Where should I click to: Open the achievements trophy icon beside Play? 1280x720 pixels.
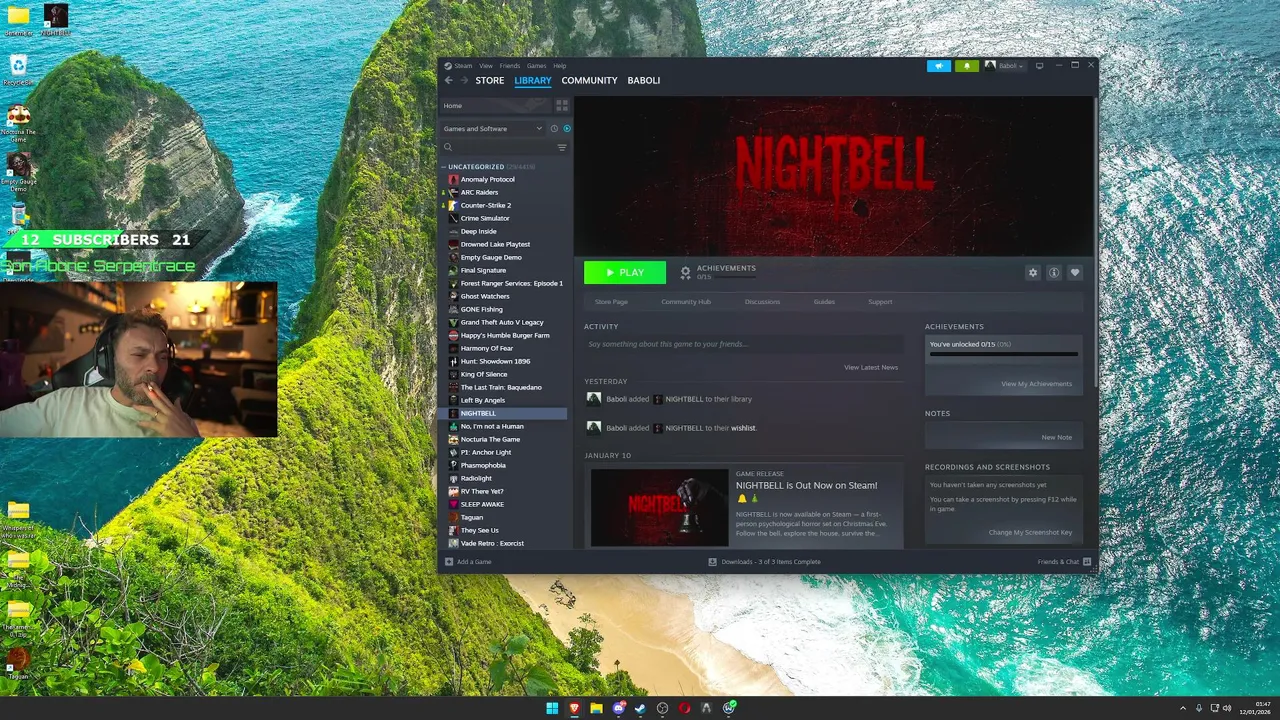pyautogui.click(x=685, y=272)
